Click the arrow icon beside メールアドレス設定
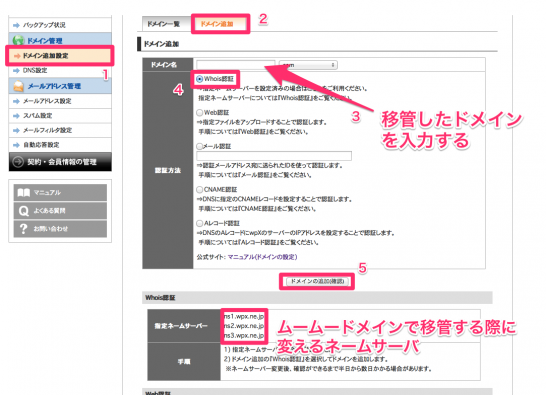 pos(16,101)
